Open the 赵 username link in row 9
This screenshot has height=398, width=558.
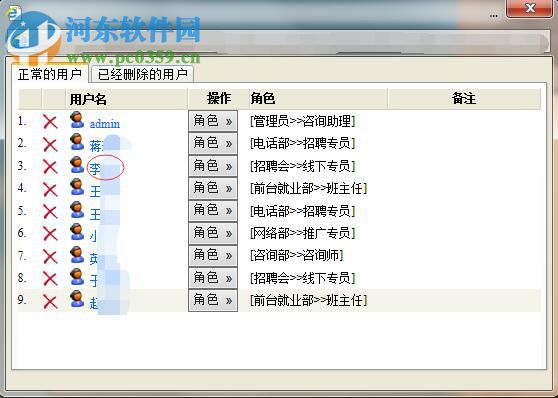94,303
